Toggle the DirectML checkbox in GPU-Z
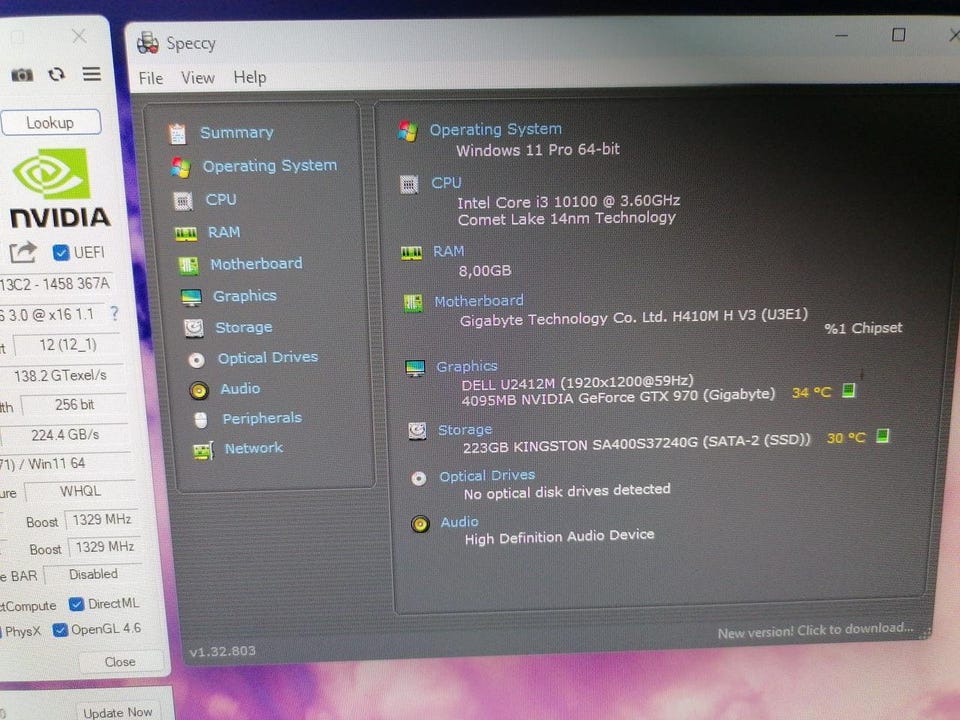Viewport: 960px width, 720px height. click(x=77, y=604)
